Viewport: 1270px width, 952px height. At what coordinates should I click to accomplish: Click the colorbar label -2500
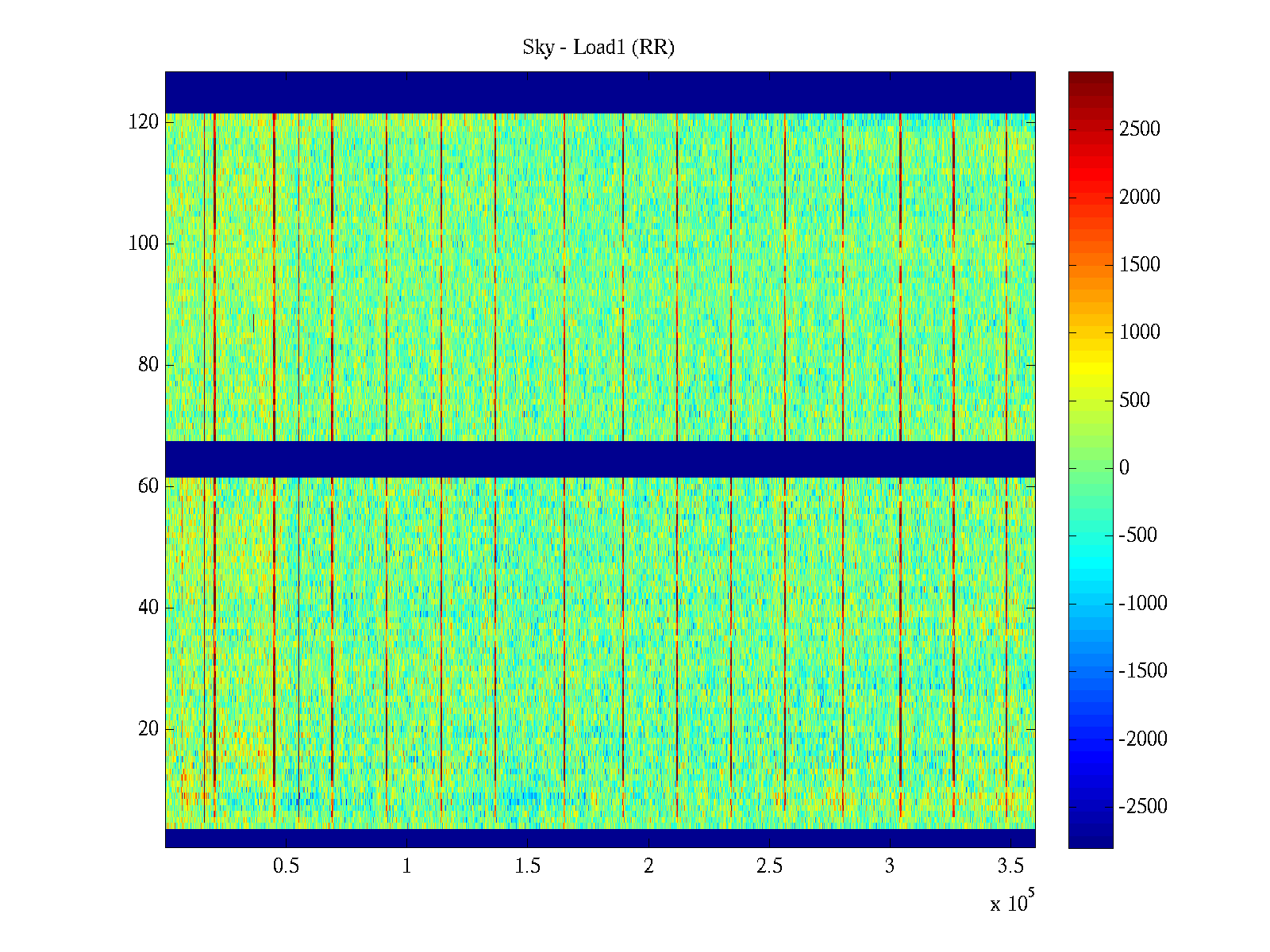pos(1143,807)
